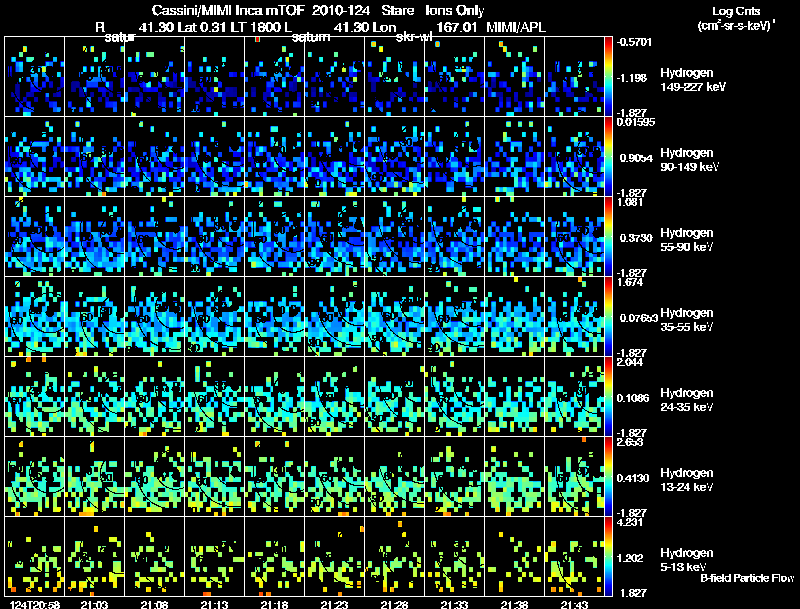Select the 5-13 keV image panel at 21:43
This screenshot has height=609, width=800.
[x=574, y=557]
